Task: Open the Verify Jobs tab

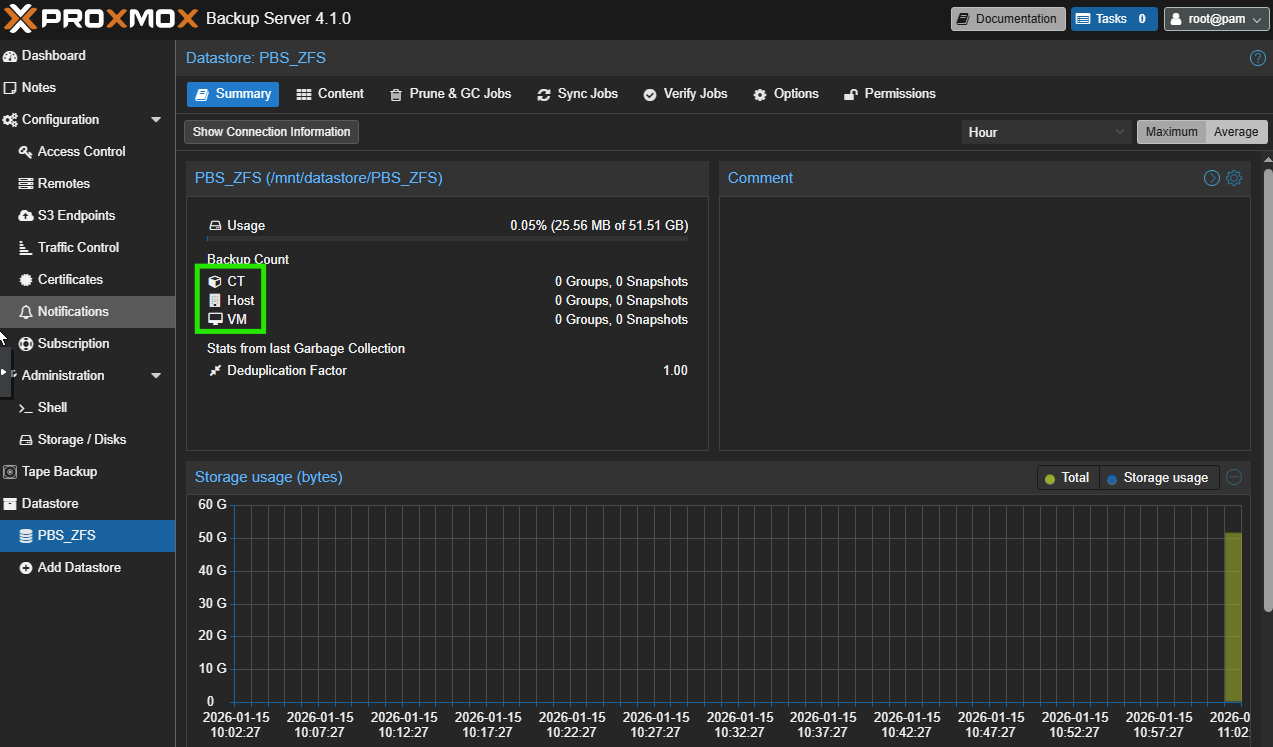Action: [685, 94]
